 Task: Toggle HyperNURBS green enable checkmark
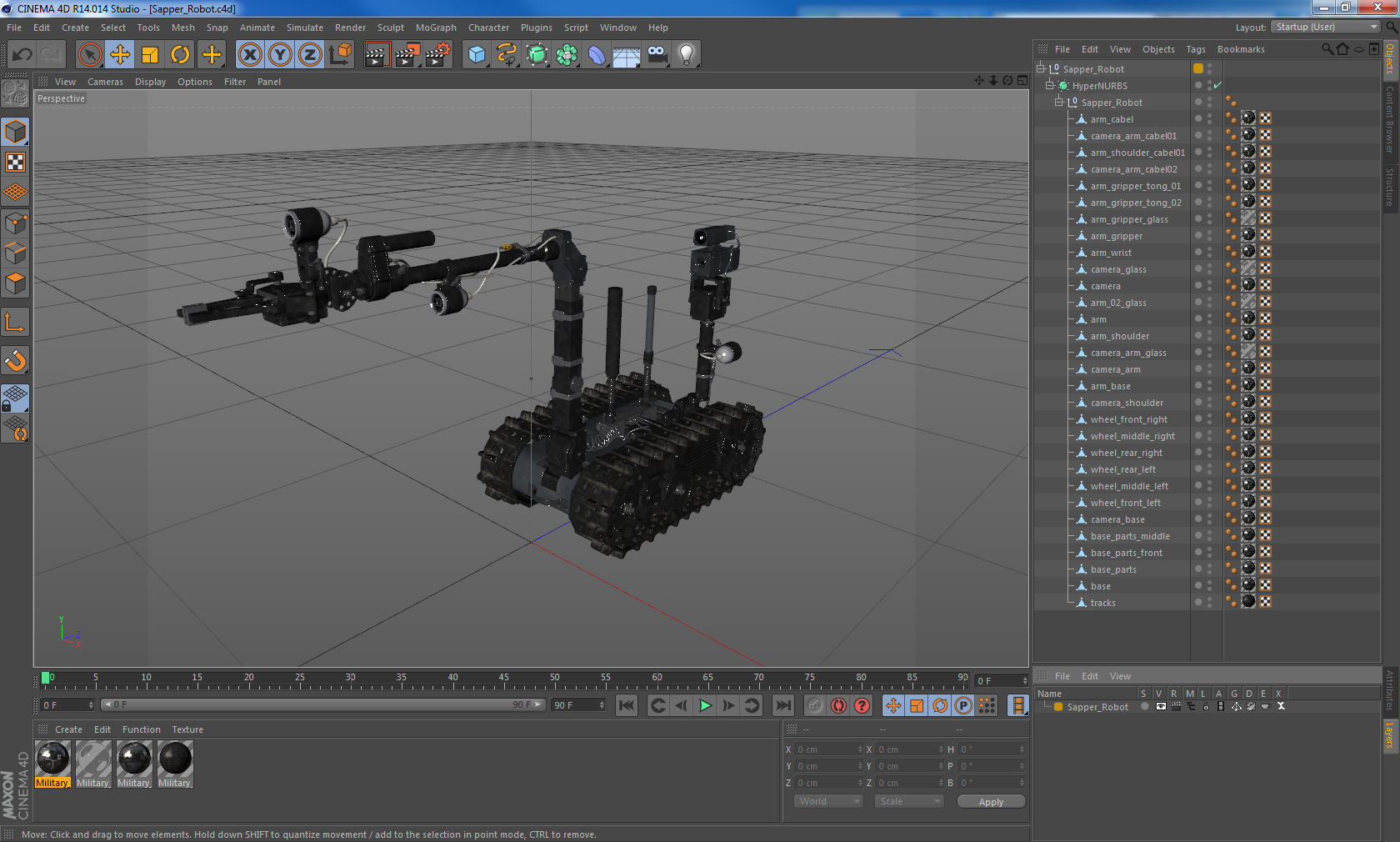pos(1217,85)
